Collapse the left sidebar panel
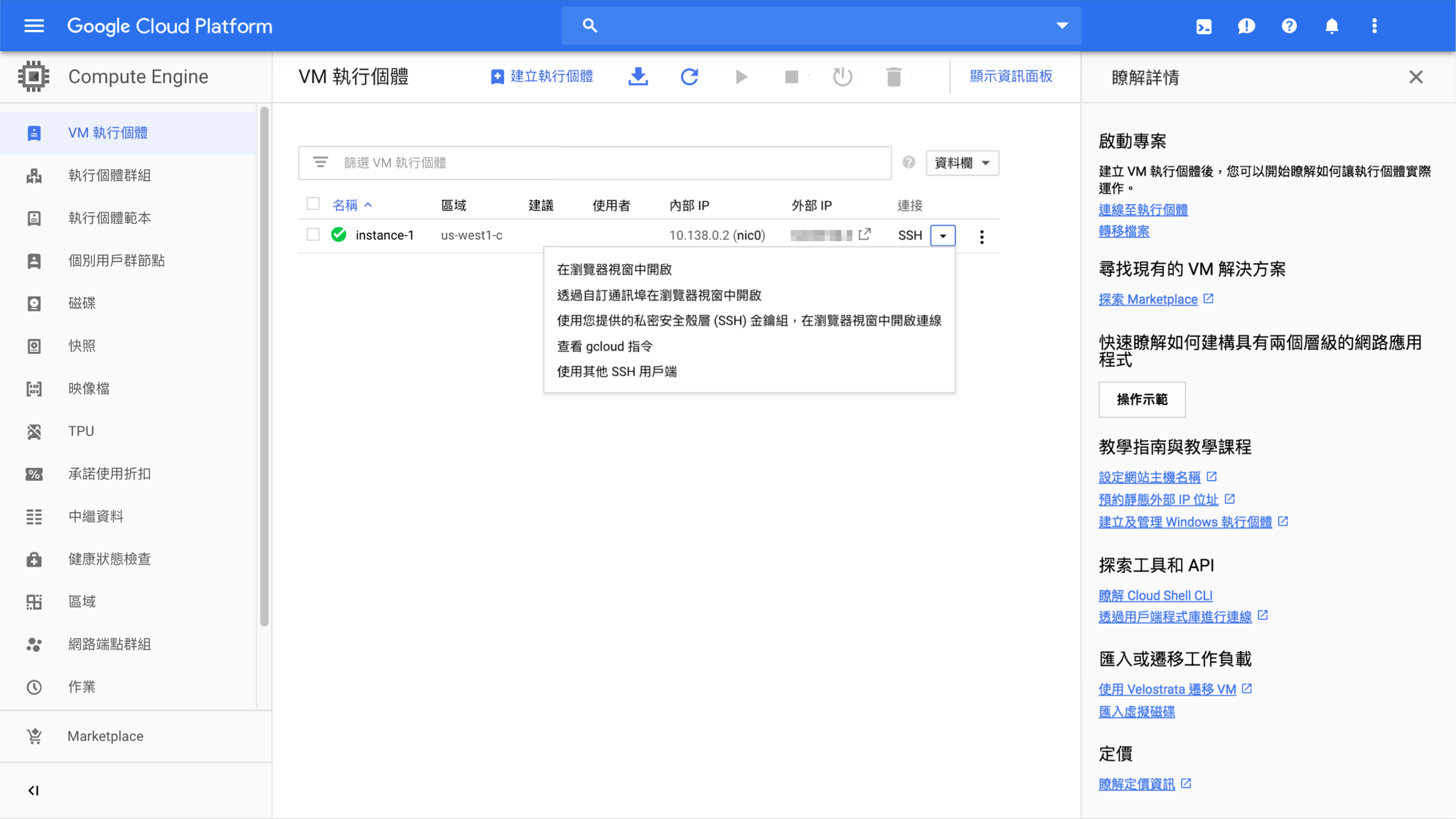The width and height of the screenshot is (1456, 819). [33, 791]
